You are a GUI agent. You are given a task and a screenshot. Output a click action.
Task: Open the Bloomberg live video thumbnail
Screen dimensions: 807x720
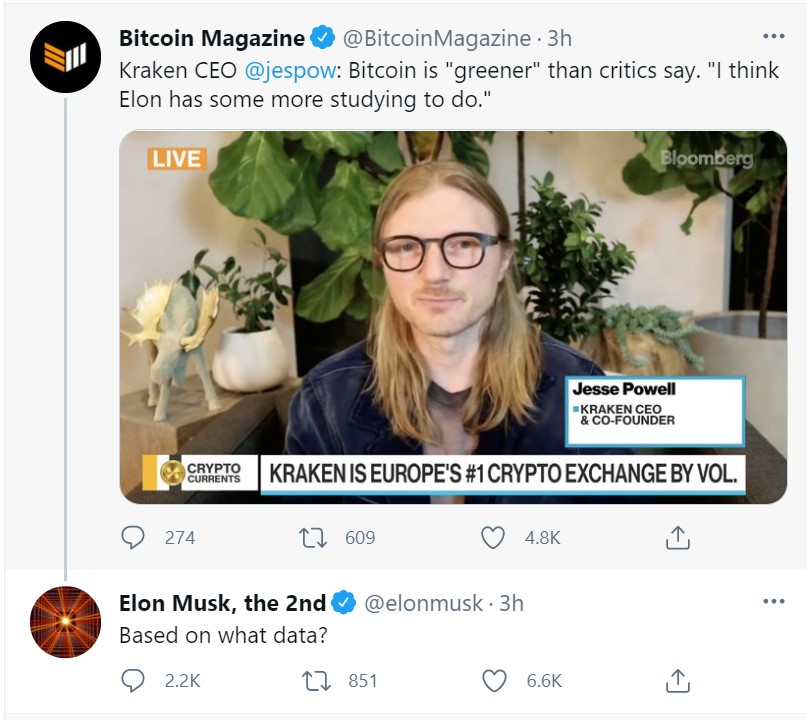(453, 316)
